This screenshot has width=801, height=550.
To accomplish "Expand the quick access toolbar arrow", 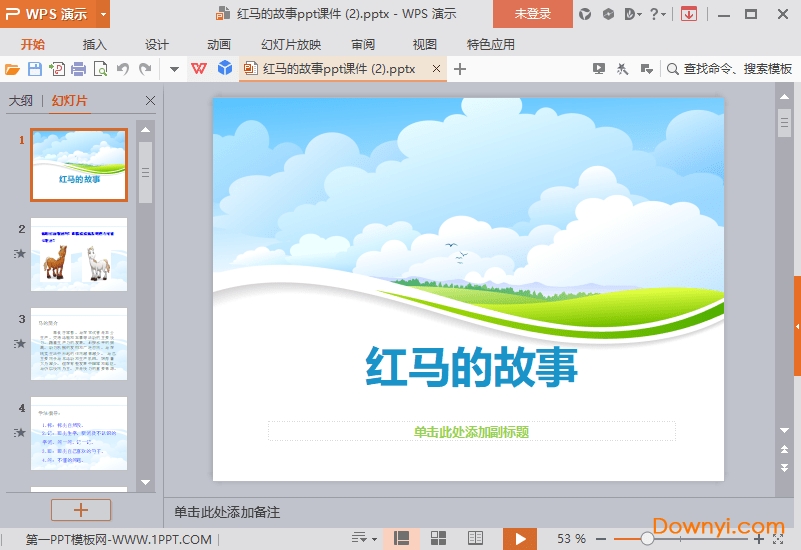I will pos(174,69).
